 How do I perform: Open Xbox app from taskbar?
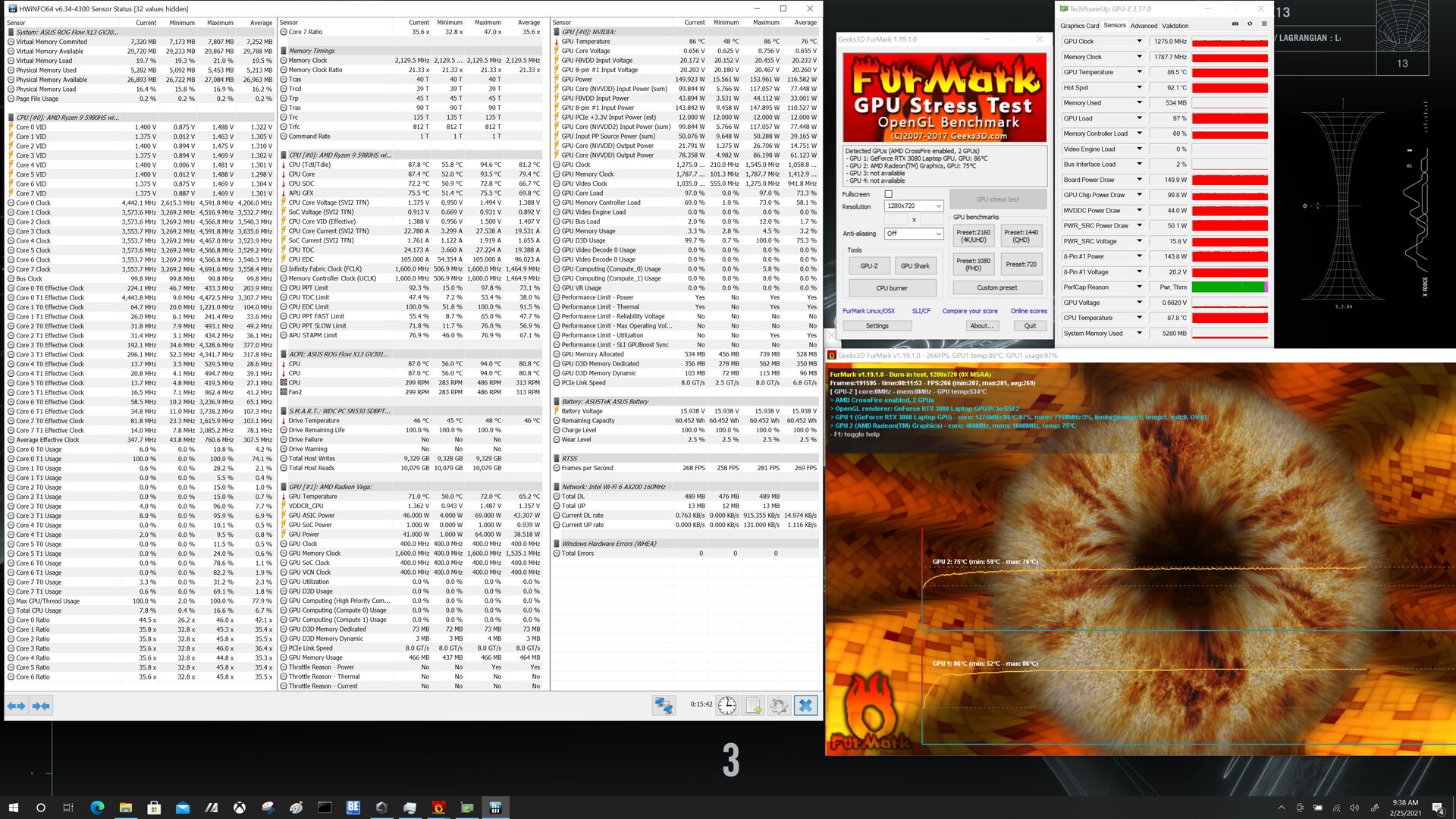pyautogui.click(x=239, y=808)
